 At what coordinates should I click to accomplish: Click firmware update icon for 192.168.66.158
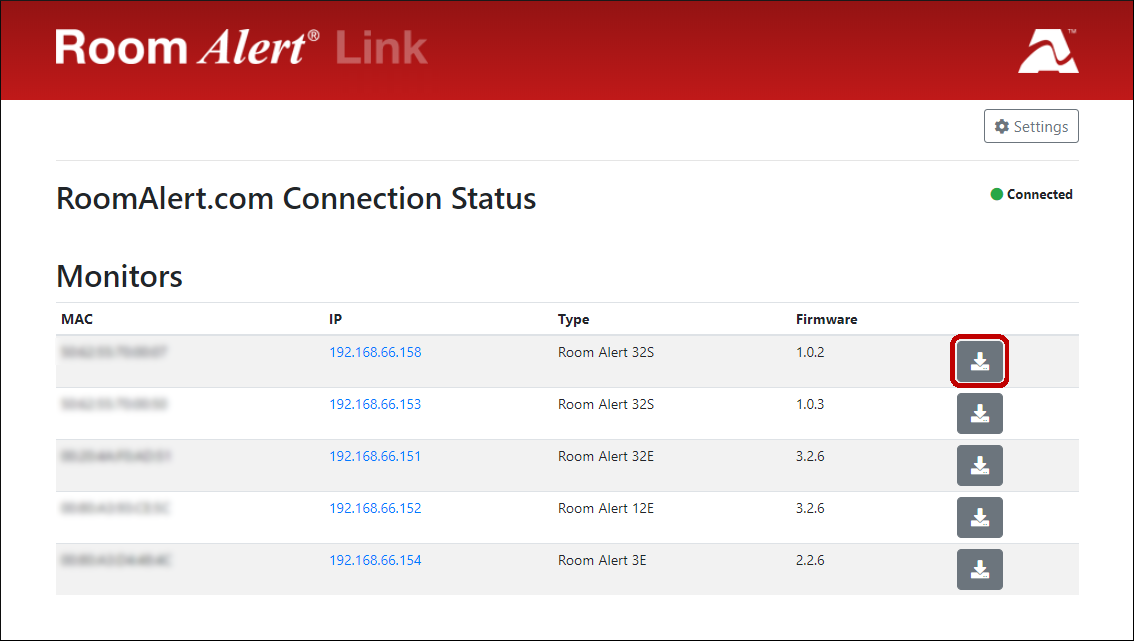[979, 362]
